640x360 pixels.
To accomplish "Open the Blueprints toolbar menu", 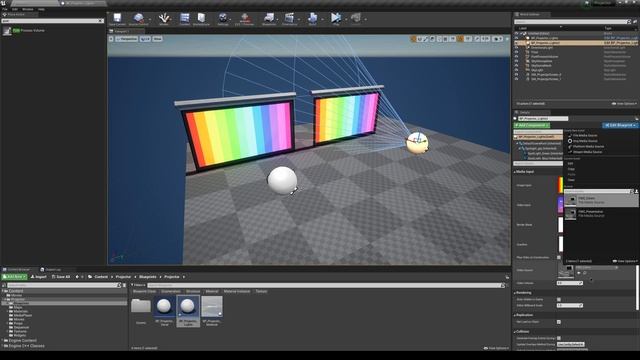I will [269, 19].
